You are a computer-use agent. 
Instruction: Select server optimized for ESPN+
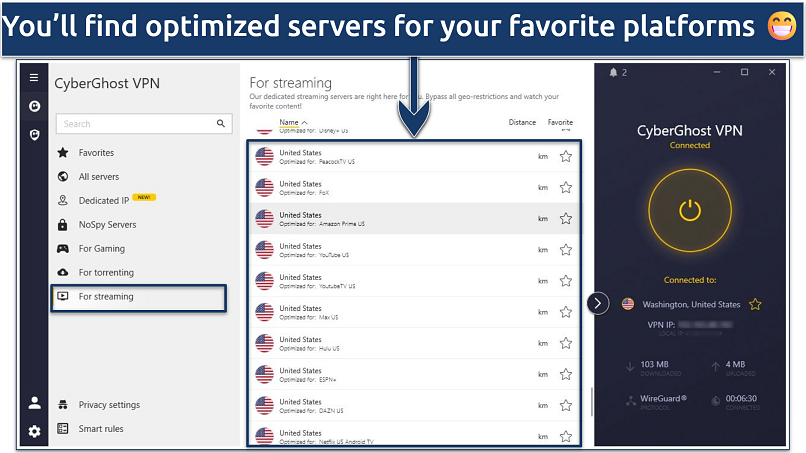pos(414,374)
